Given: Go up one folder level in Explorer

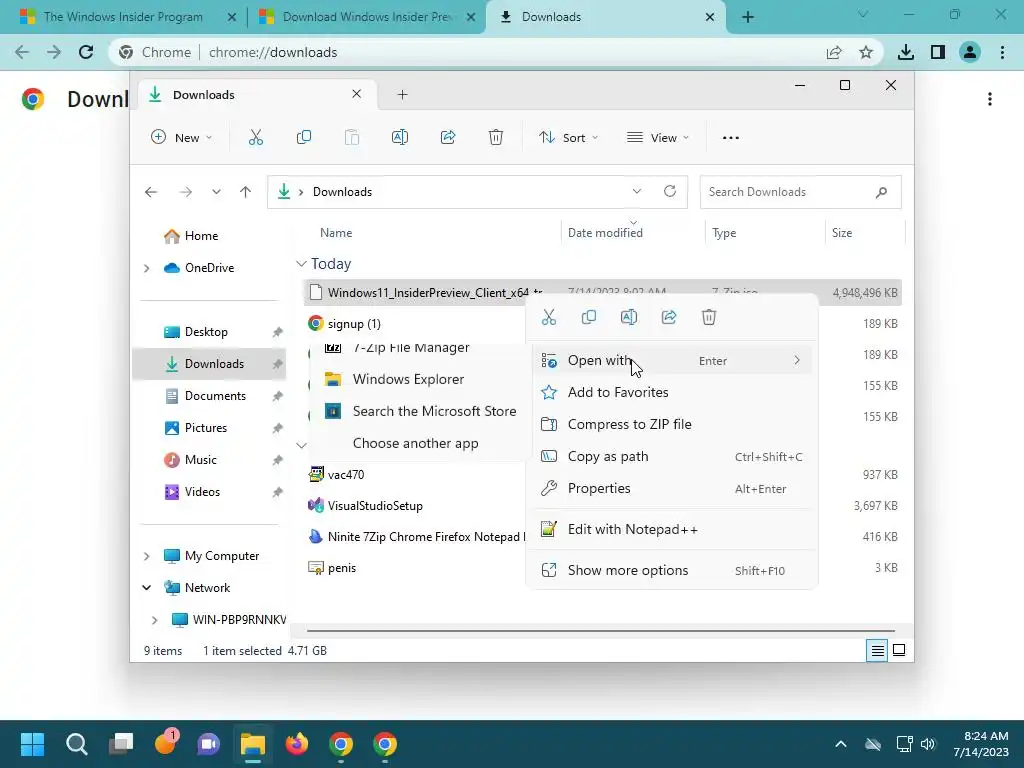Looking at the screenshot, I should 246,192.
